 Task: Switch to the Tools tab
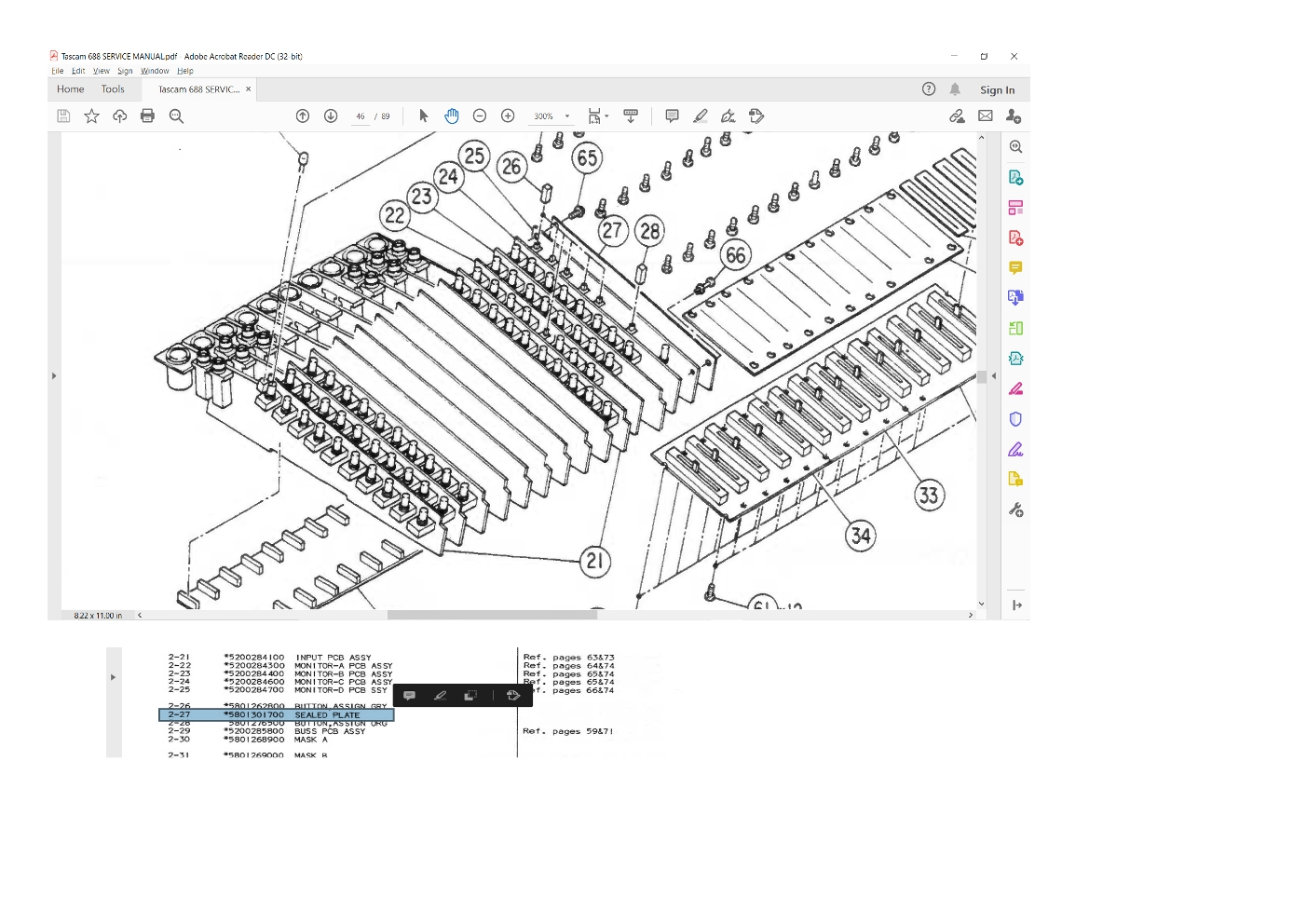tap(113, 89)
